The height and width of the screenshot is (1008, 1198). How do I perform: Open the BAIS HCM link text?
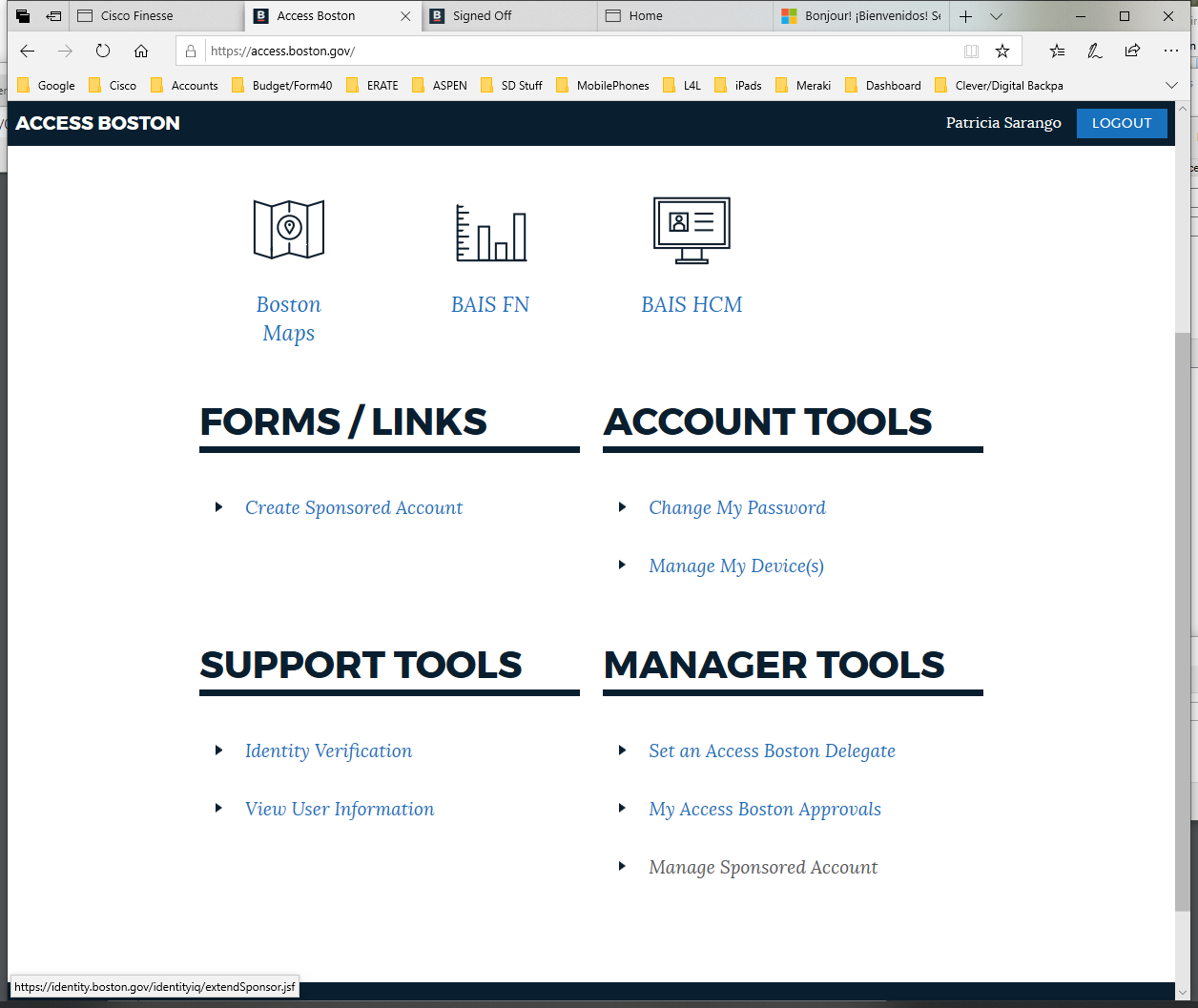click(x=692, y=305)
